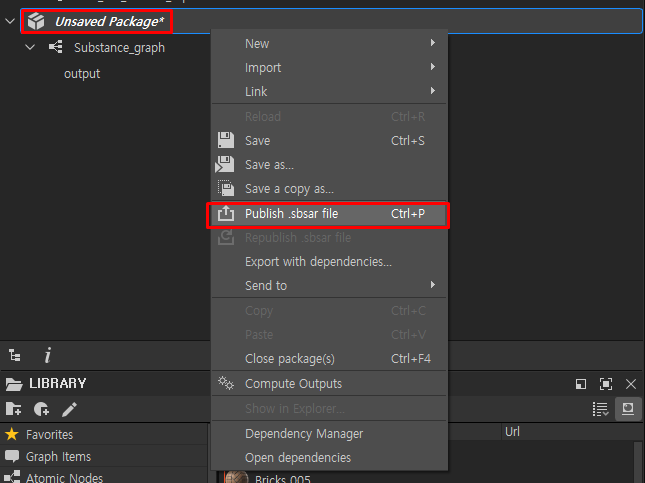Choose Compute Outputs
Viewport: 645px width, 483px height.
[x=329, y=384]
